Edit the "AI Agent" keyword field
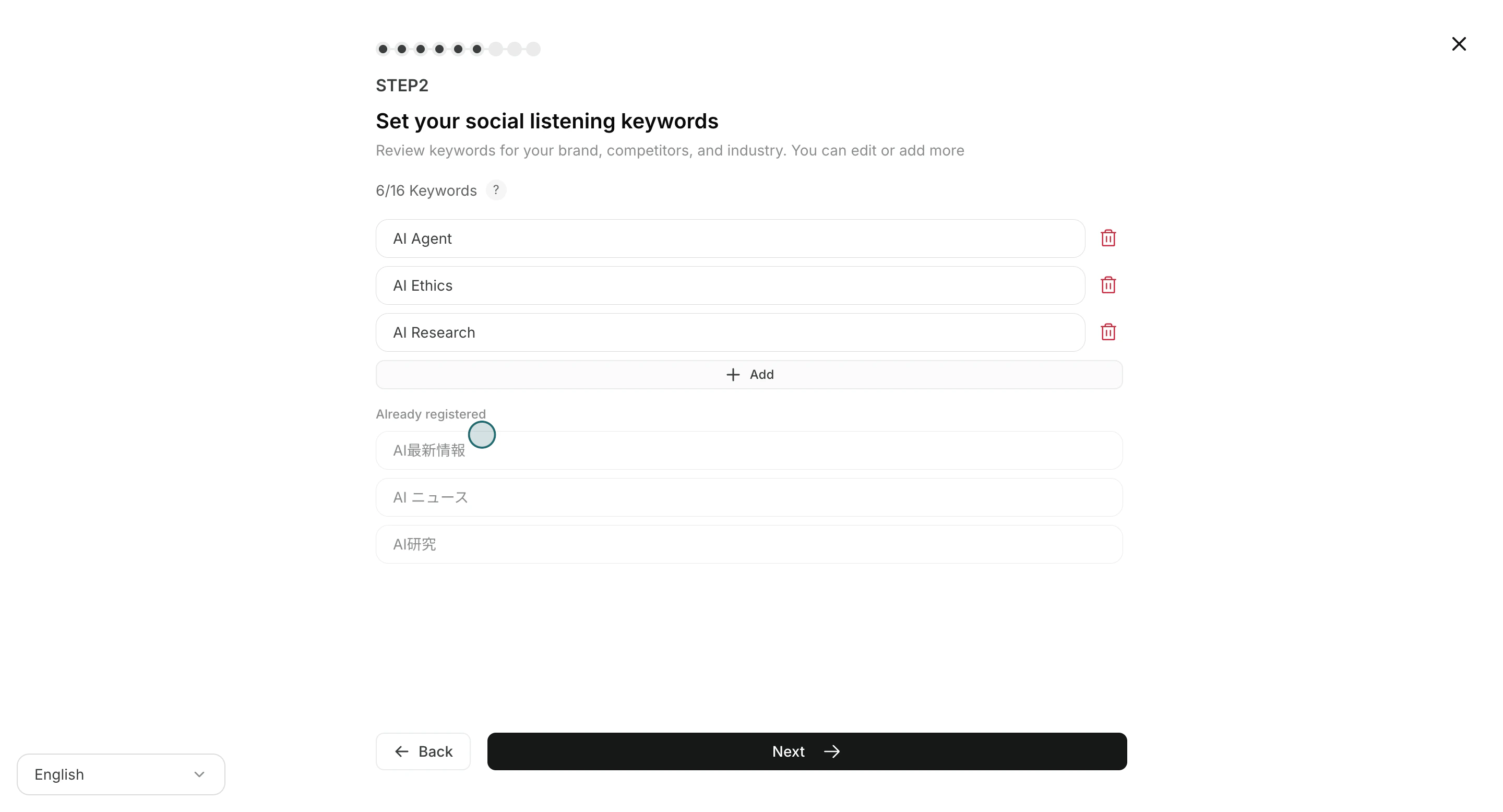The image size is (1503, 812). [730, 238]
